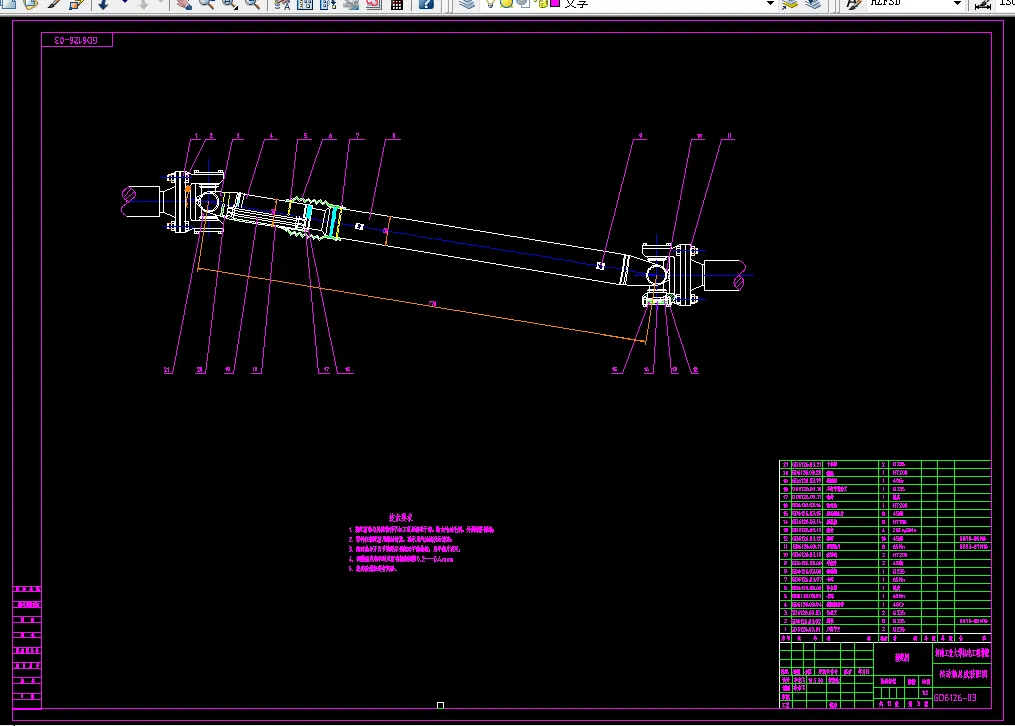The image size is (1015, 726).
Task: Activate Zoom Window tool
Action: 229,4
